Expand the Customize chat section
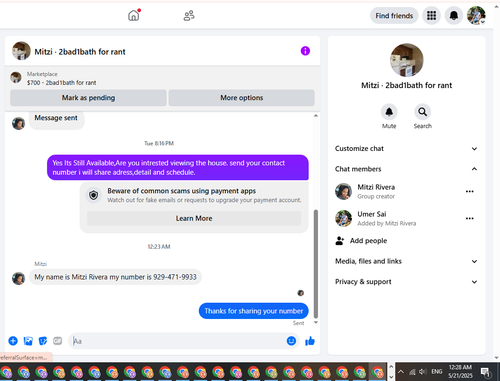 [406, 149]
